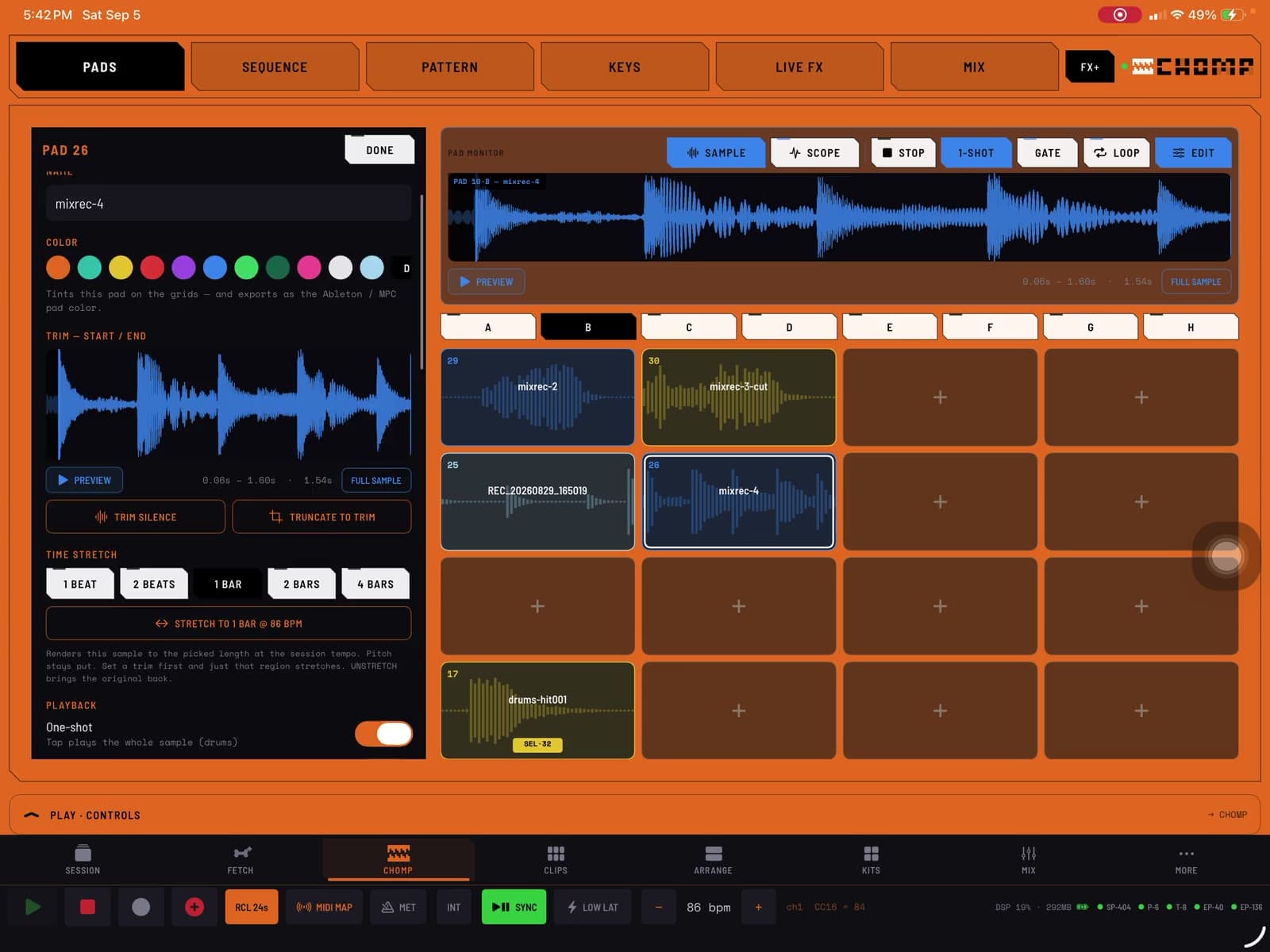
Task: Select GATE play mode
Action: coord(1047,152)
